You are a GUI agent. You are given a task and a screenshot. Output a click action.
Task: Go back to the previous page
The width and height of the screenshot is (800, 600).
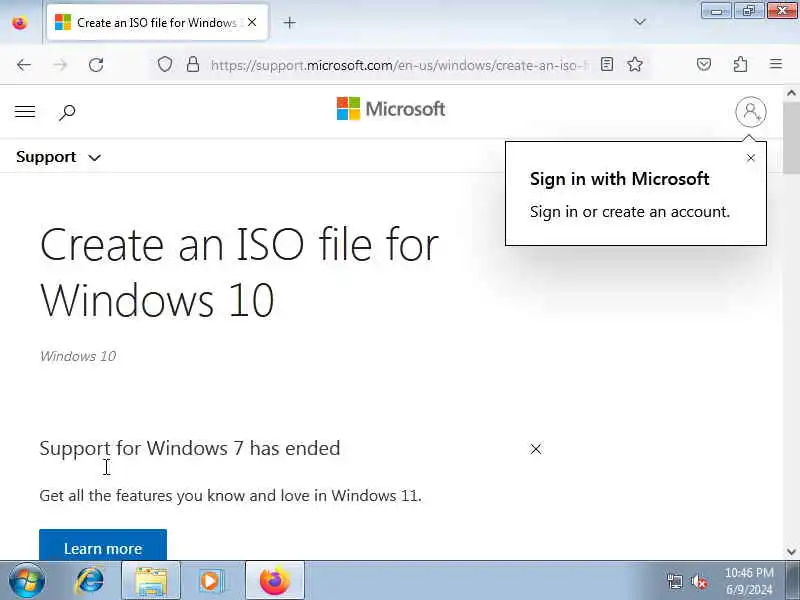24,65
